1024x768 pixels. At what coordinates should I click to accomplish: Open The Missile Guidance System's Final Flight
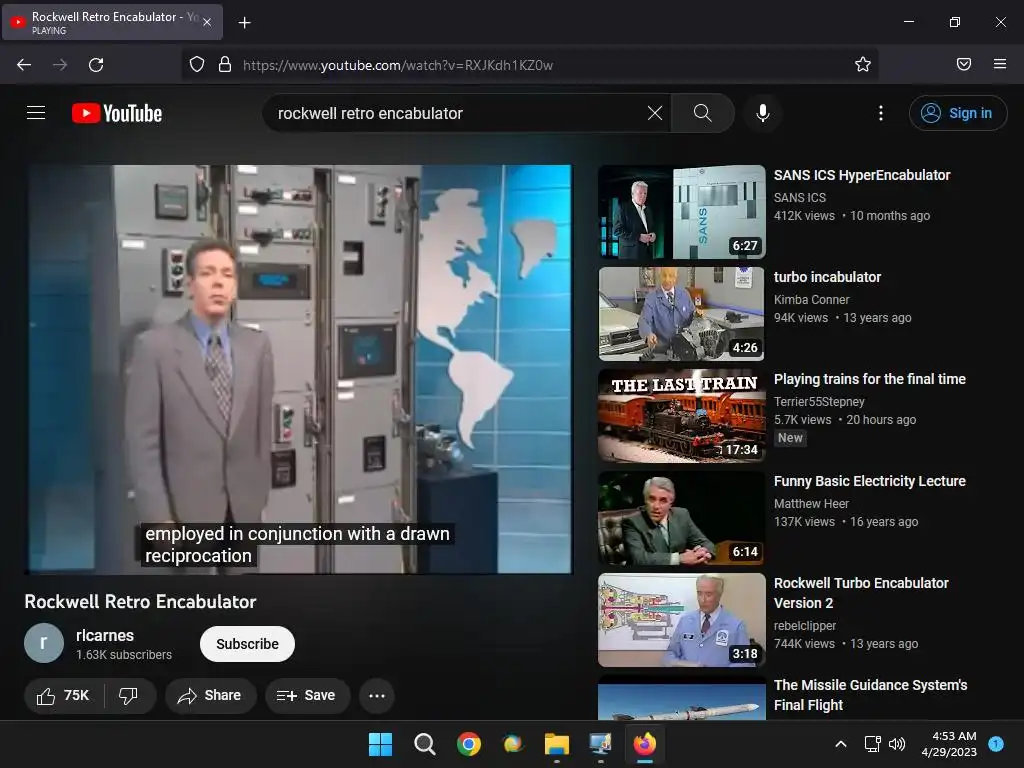(x=871, y=695)
